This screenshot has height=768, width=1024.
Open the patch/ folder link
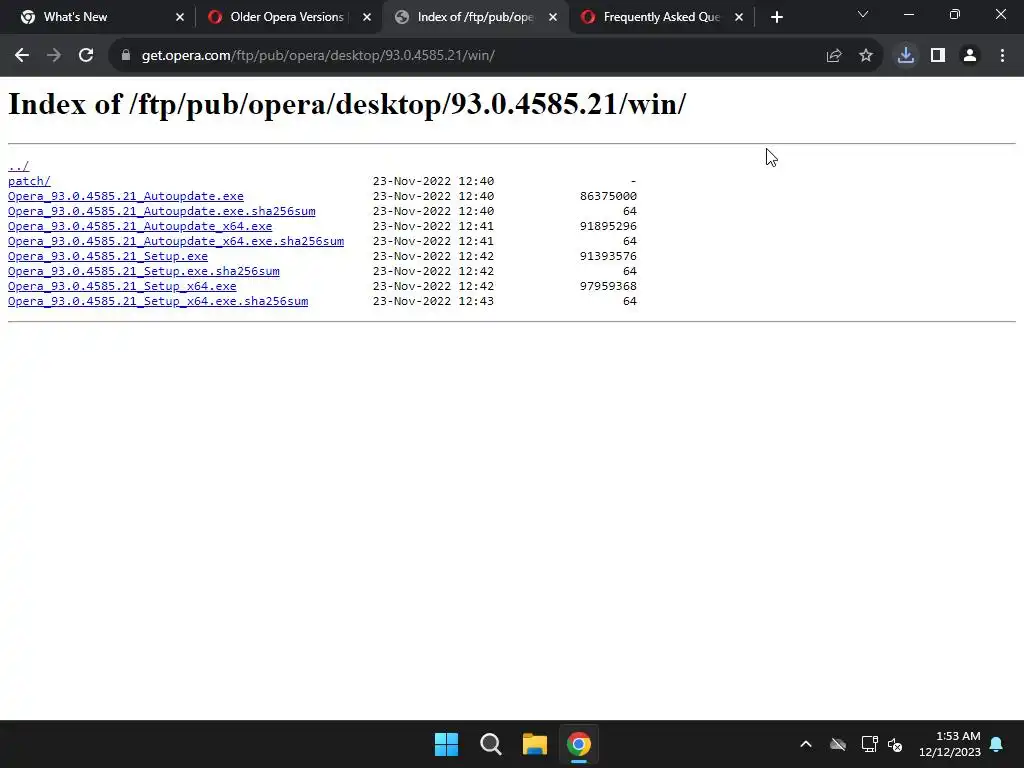click(x=29, y=181)
